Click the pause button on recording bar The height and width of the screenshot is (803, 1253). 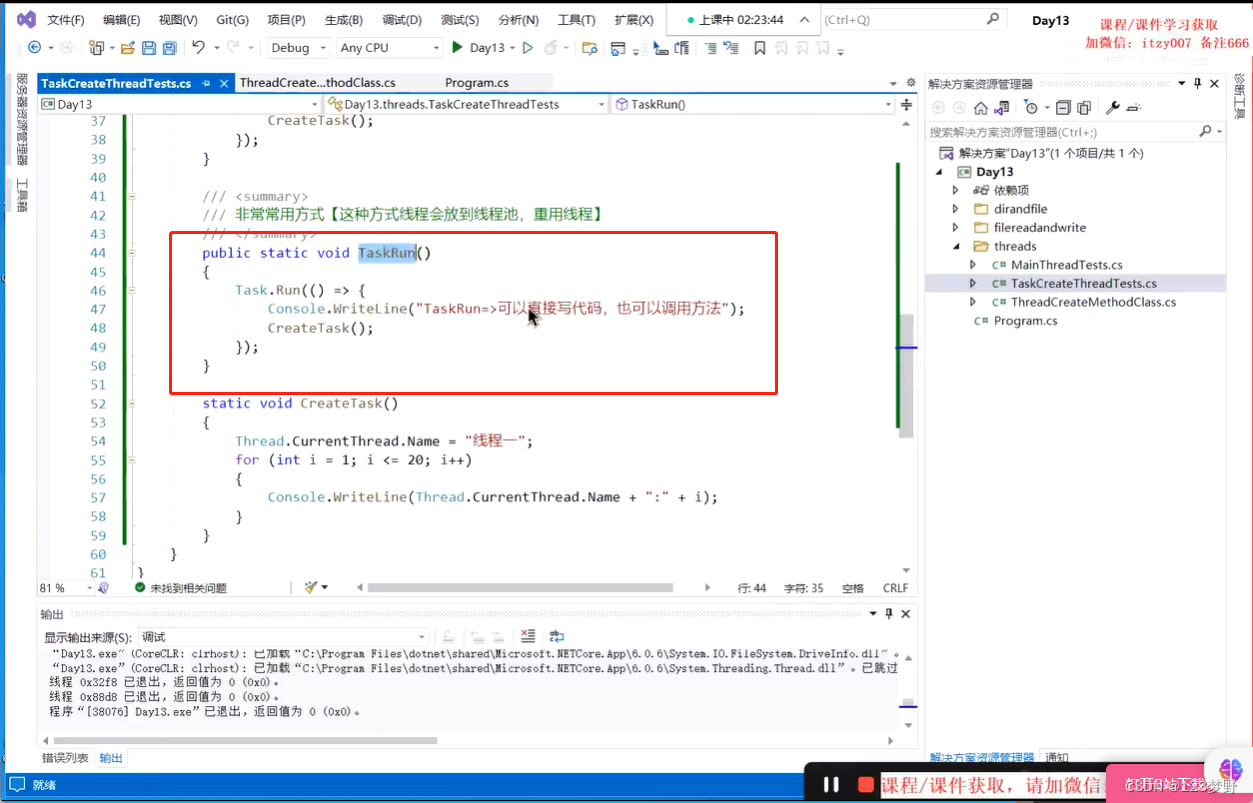click(830, 785)
